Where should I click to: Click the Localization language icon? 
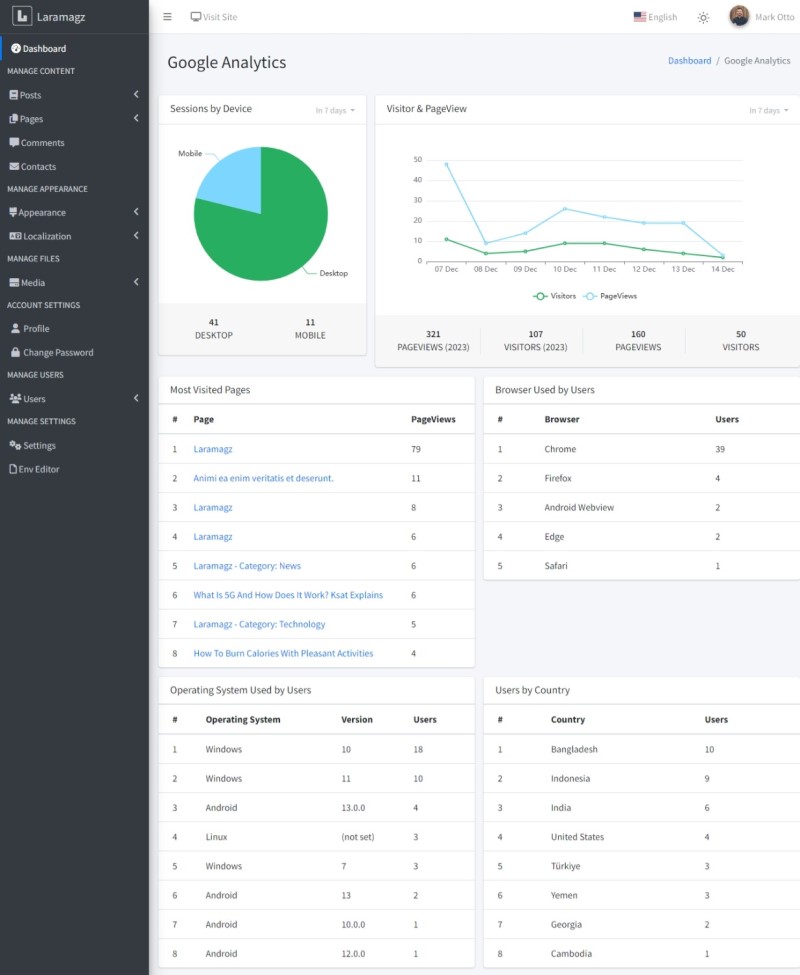pyautogui.click(x=16, y=236)
